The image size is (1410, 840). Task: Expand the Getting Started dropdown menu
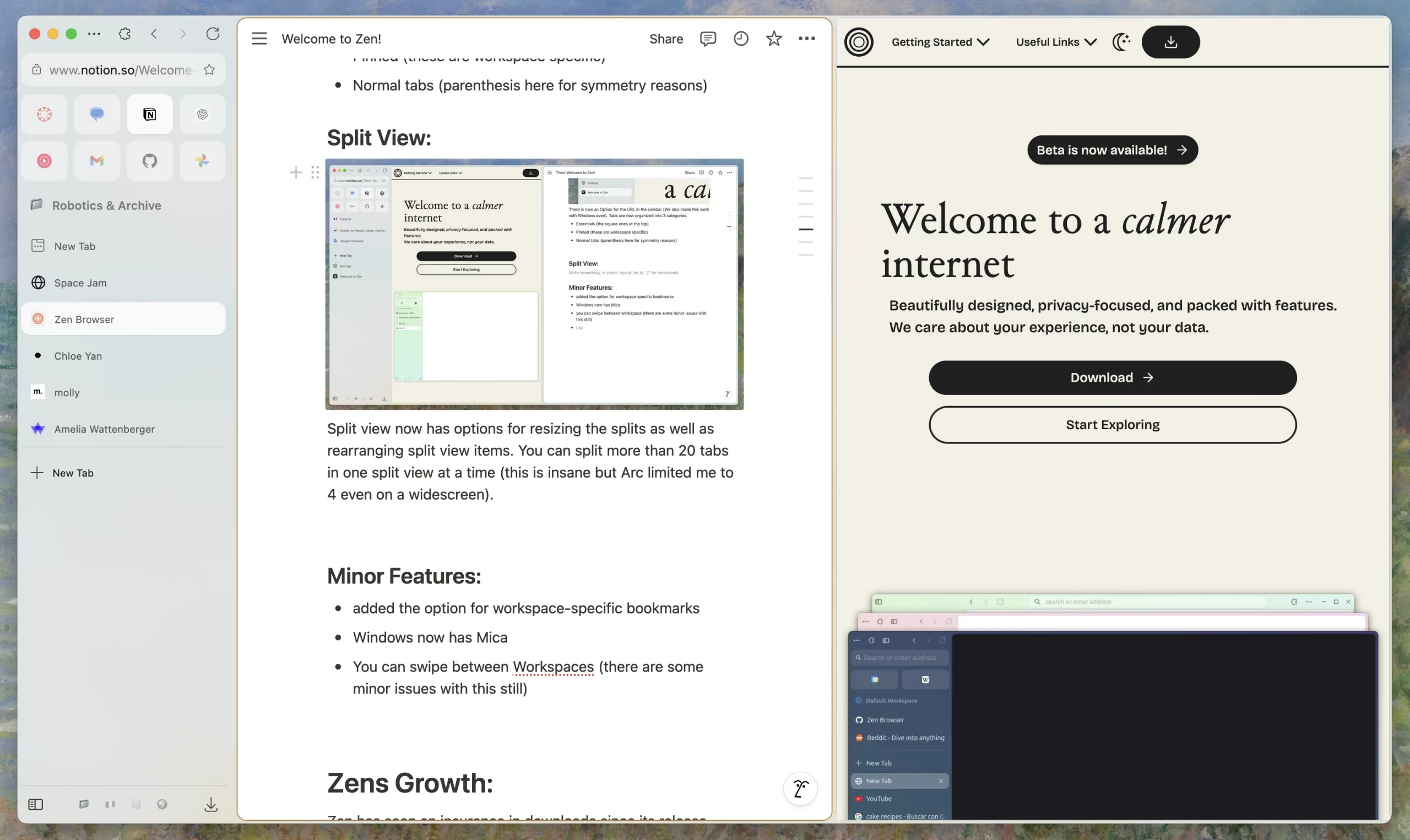(938, 42)
